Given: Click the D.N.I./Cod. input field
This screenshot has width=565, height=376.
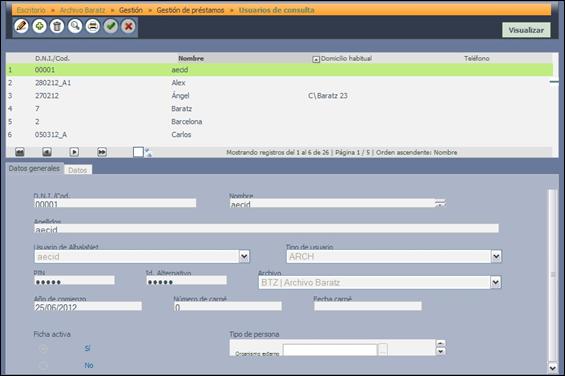Looking at the screenshot, I should [115, 203].
